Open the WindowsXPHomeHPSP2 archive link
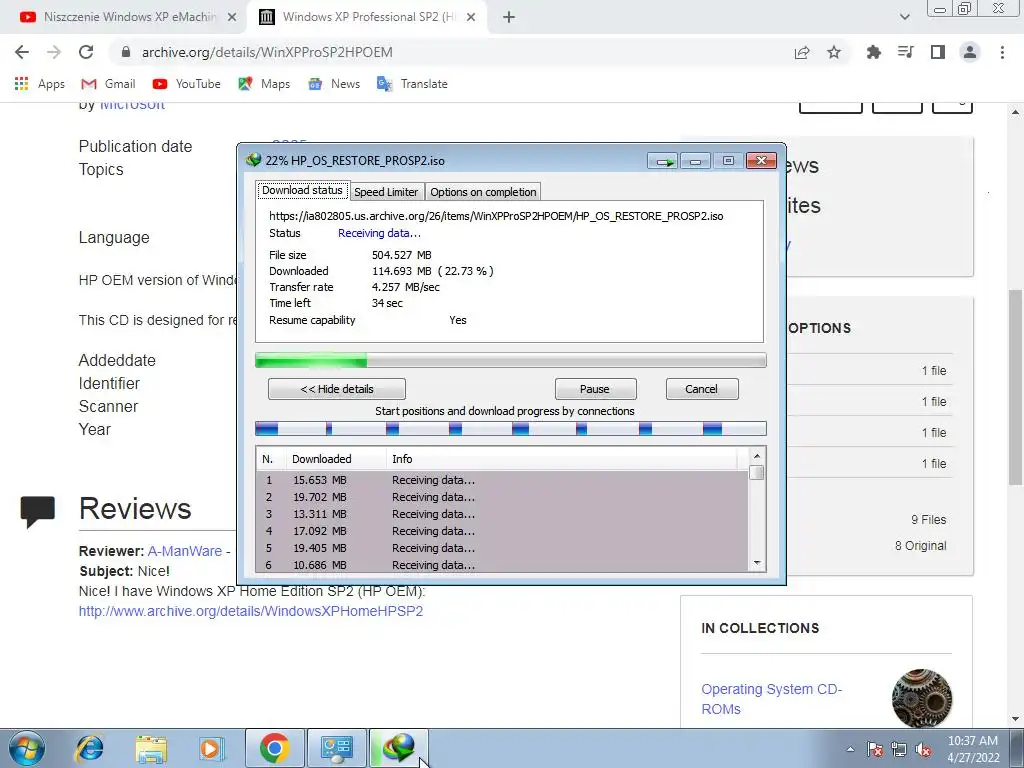1024x768 pixels. [251, 611]
